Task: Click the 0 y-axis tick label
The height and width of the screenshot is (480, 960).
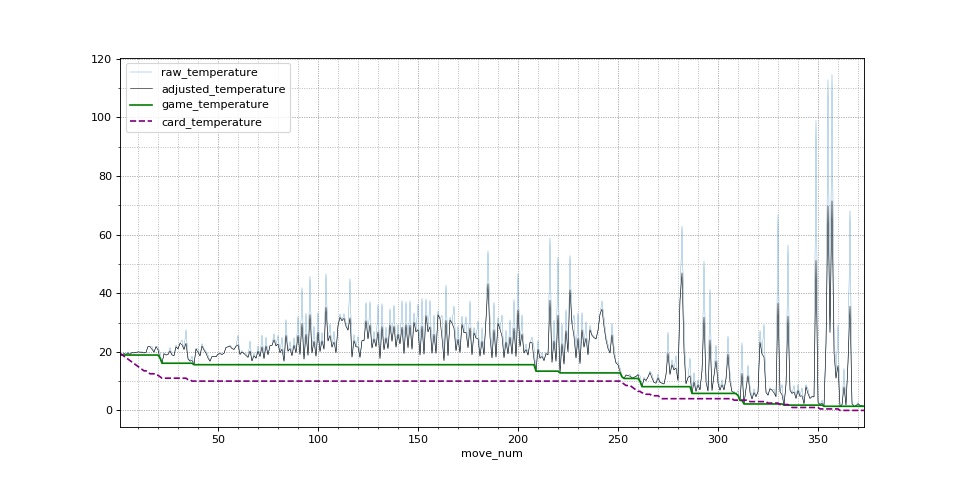Action: pyautogui.click(x=108, y=411)
